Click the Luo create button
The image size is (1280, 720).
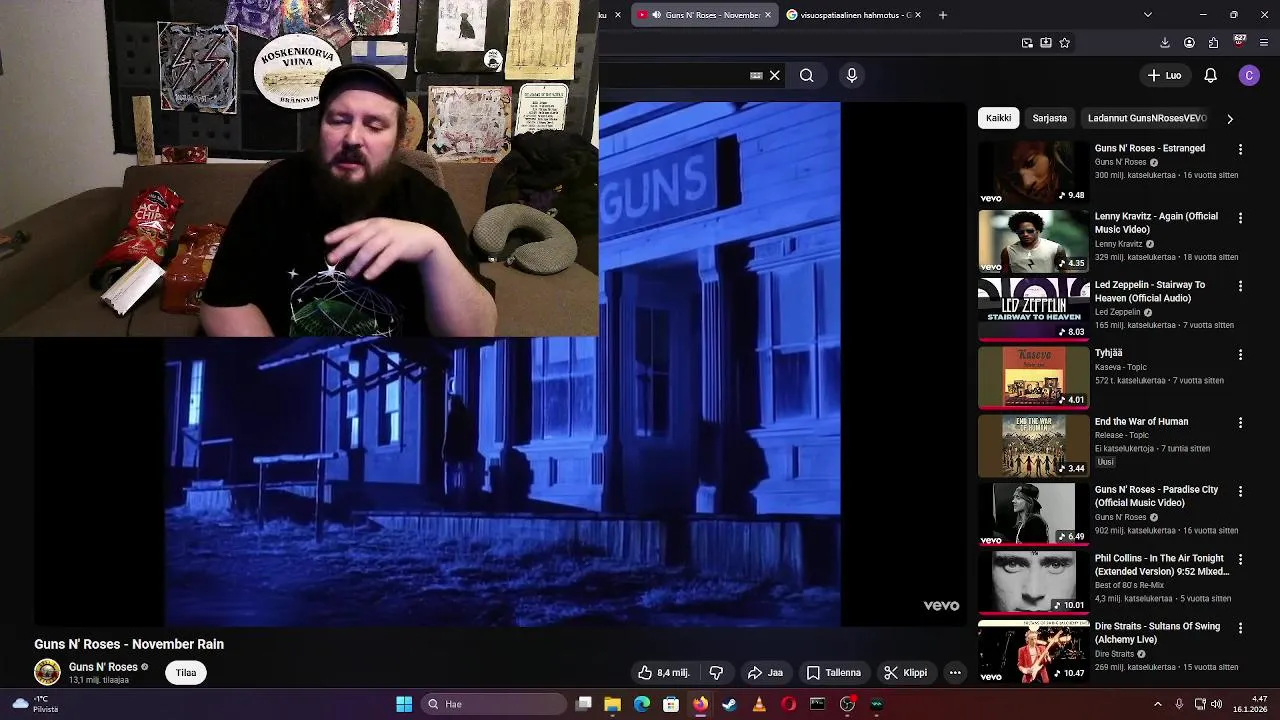[x=1164, y=75]
